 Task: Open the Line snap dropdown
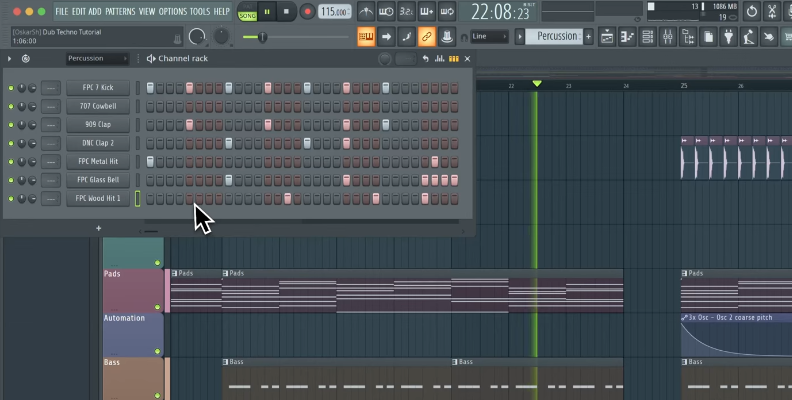[x=489, y=37]
